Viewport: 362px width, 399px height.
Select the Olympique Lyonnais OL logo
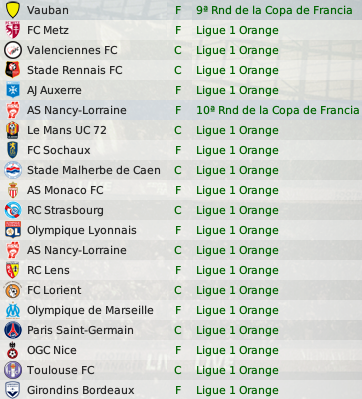[13, 230]
